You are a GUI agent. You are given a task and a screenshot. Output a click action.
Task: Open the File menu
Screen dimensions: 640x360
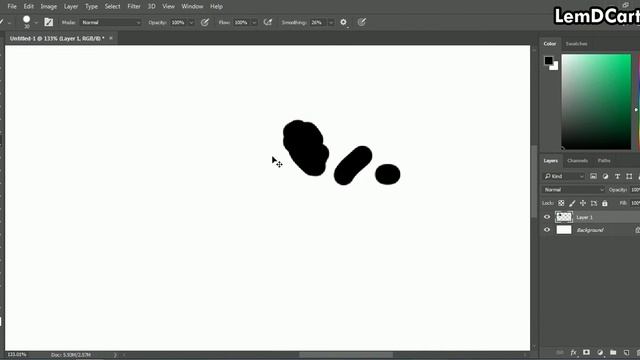(x=12, y=7)
